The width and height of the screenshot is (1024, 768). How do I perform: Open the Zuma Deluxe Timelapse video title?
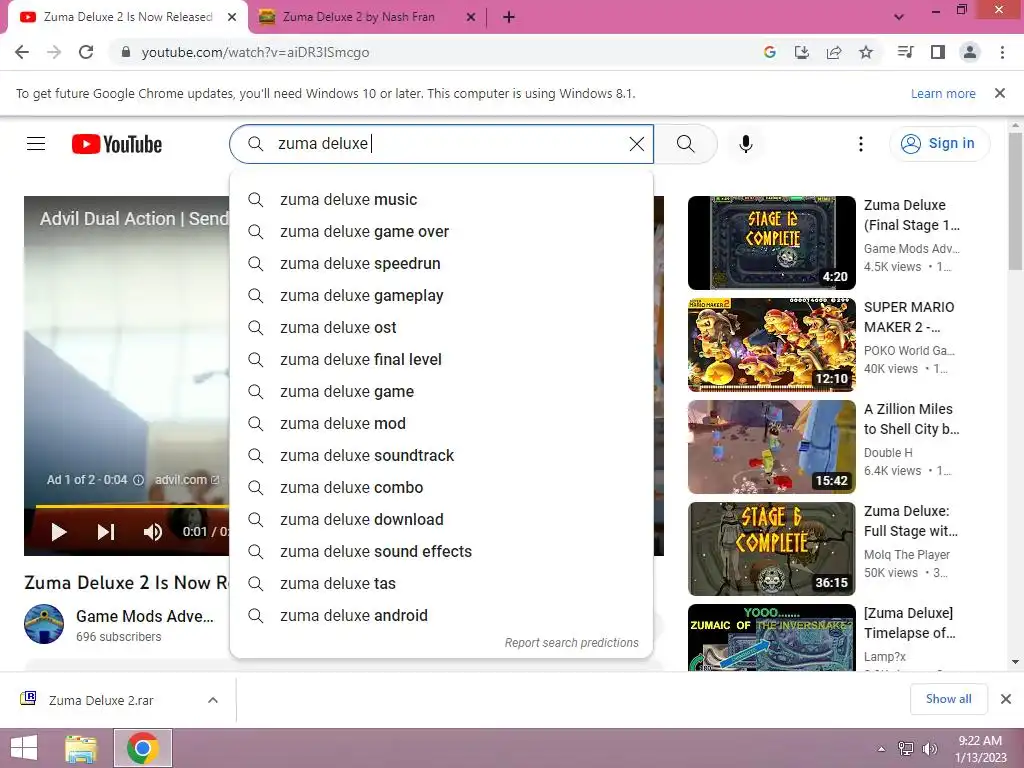click(x=910, y=623)
